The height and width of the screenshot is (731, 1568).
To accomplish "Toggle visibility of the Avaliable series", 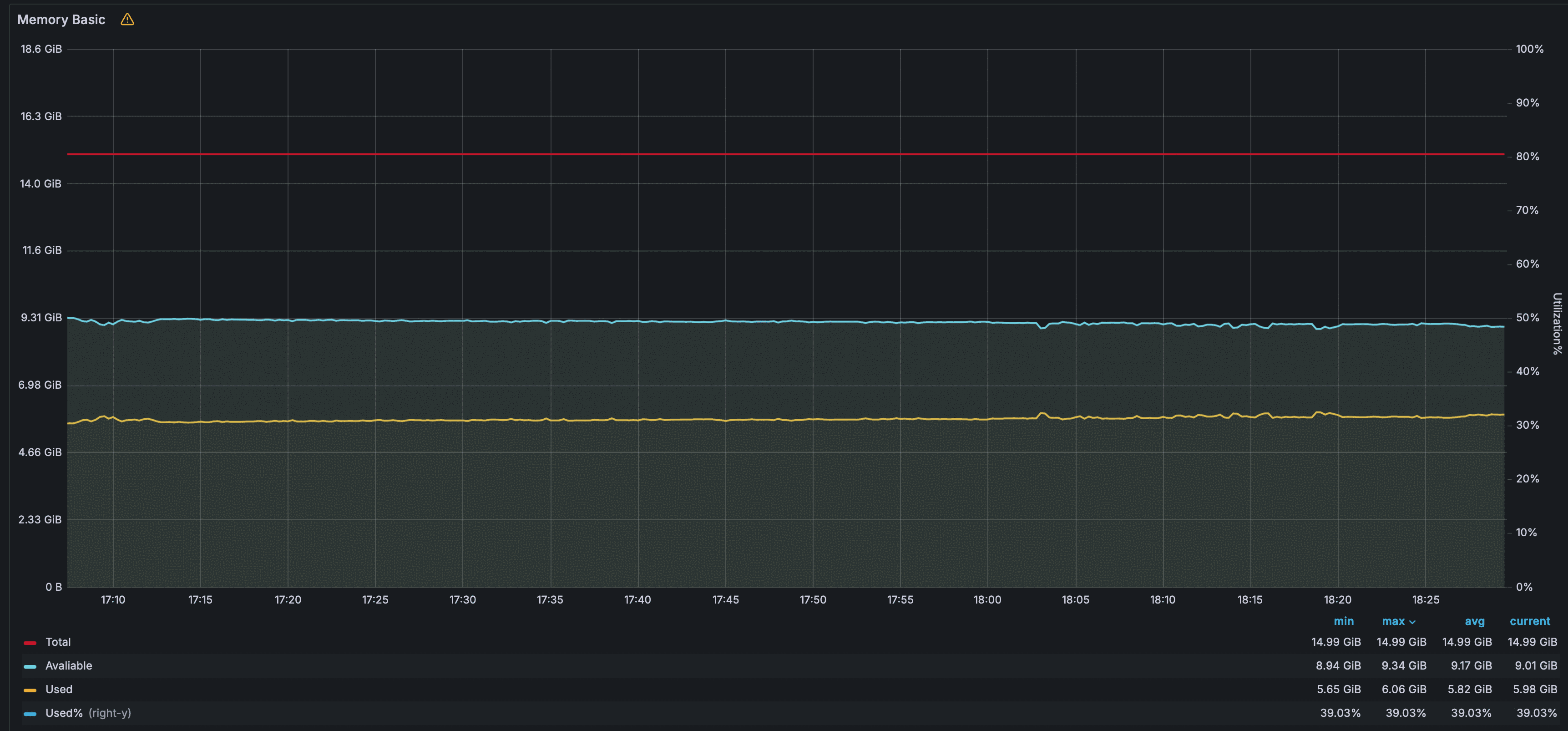I will (69, 666).
